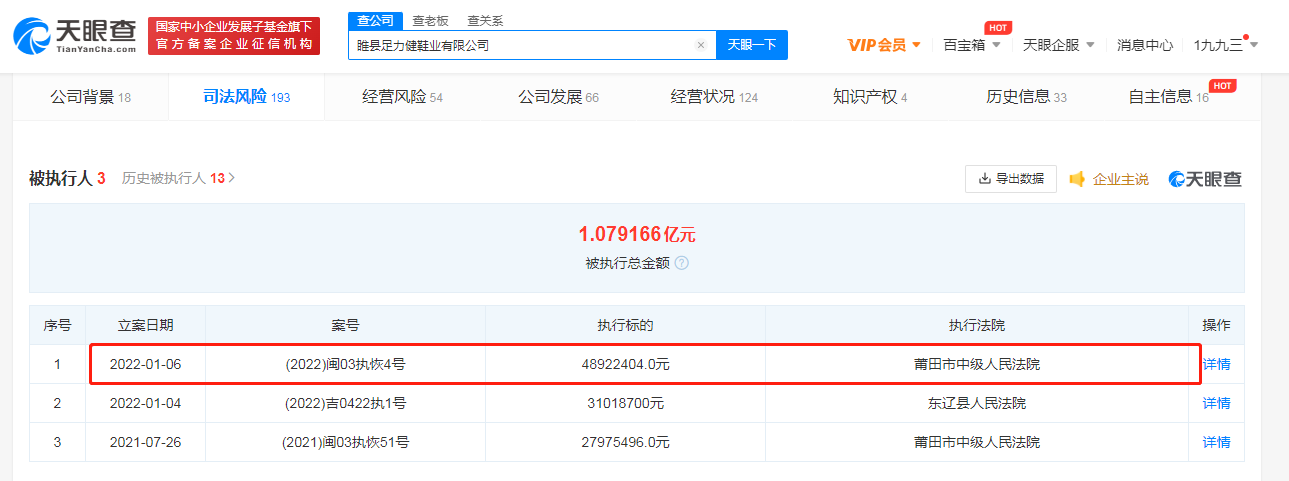Open the 消息中心 link
The width and height of the screenshot is (1289, 481).
pos(1145,45)
